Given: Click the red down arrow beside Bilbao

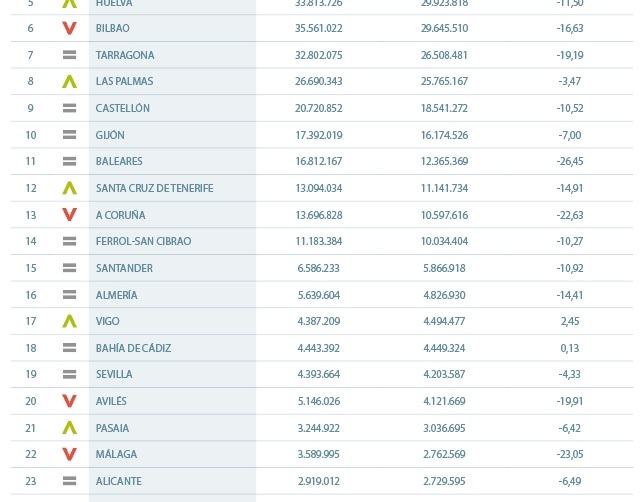Looking at the screenshot, I should [70, 28].
